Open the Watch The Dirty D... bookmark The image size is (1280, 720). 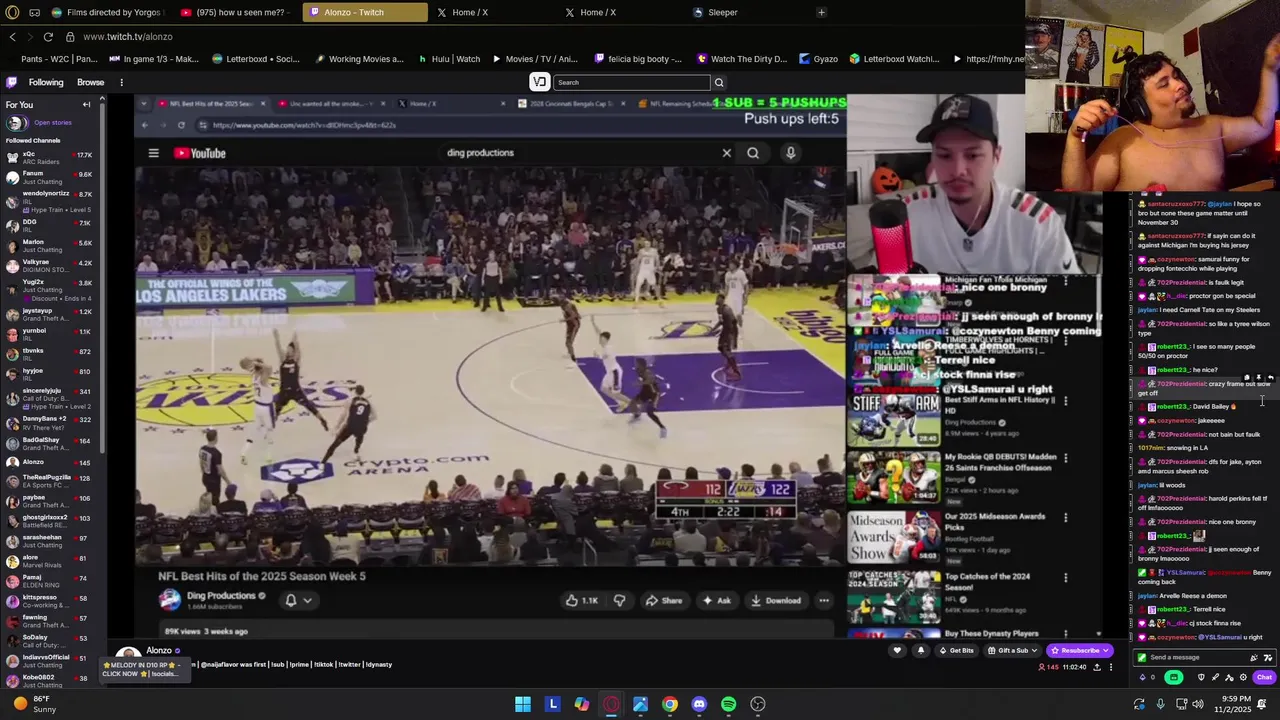point(742,59)
